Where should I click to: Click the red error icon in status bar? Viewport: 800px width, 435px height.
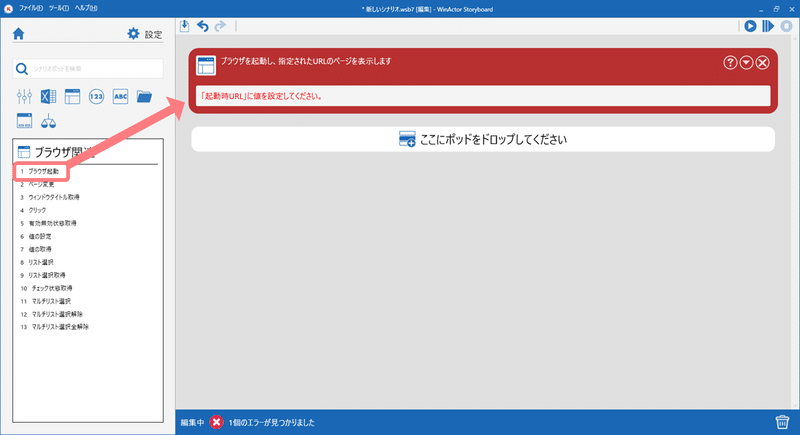coord(216,422)
